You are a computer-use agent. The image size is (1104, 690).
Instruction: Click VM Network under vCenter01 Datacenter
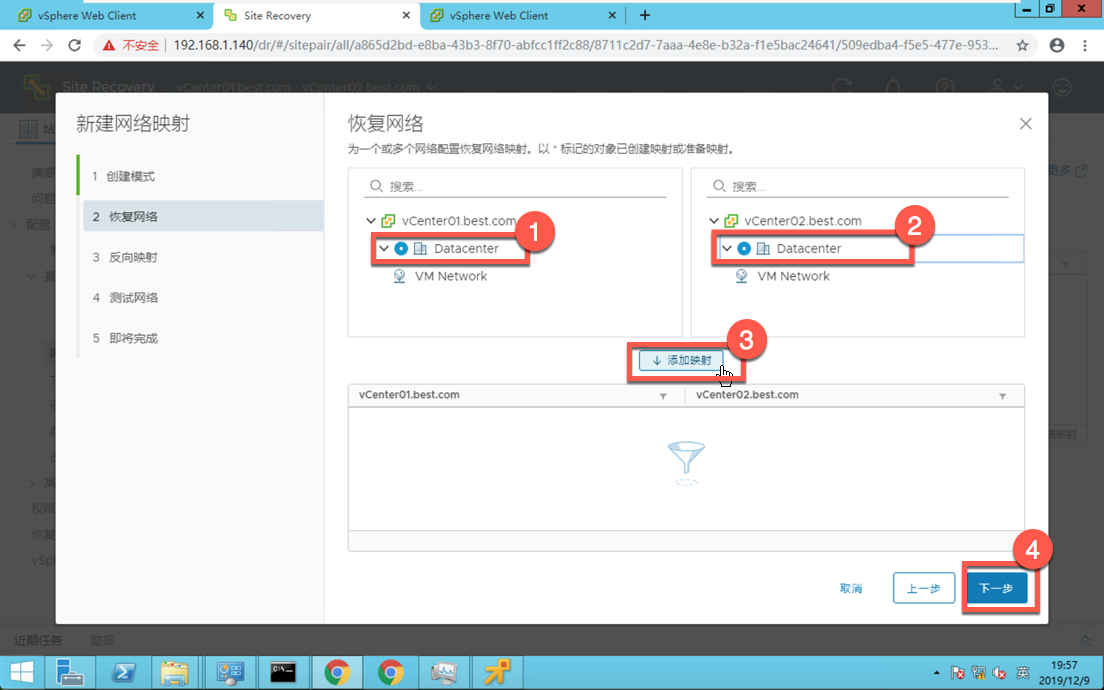451,276
